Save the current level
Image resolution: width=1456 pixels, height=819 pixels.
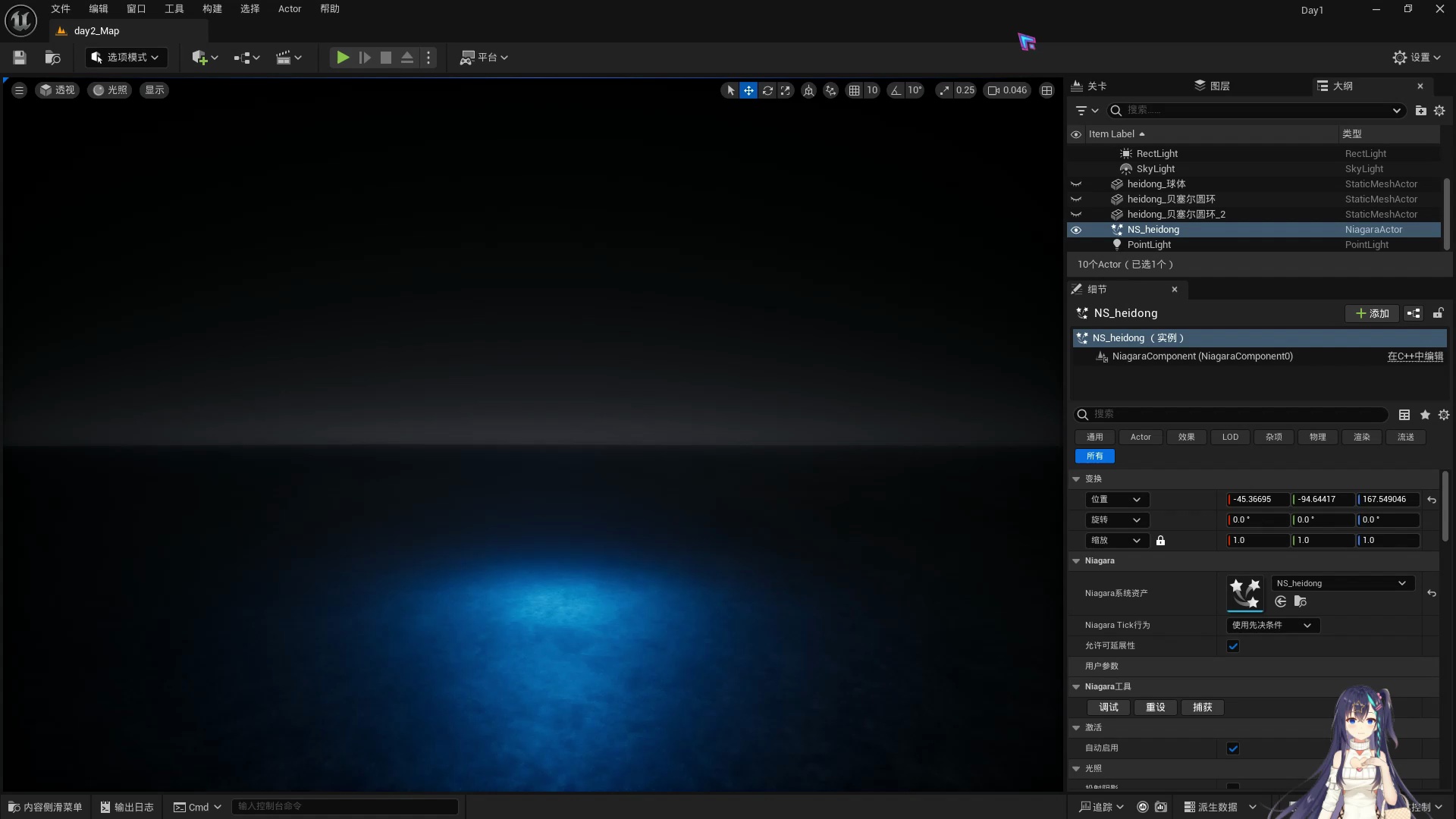coord(19,57)
